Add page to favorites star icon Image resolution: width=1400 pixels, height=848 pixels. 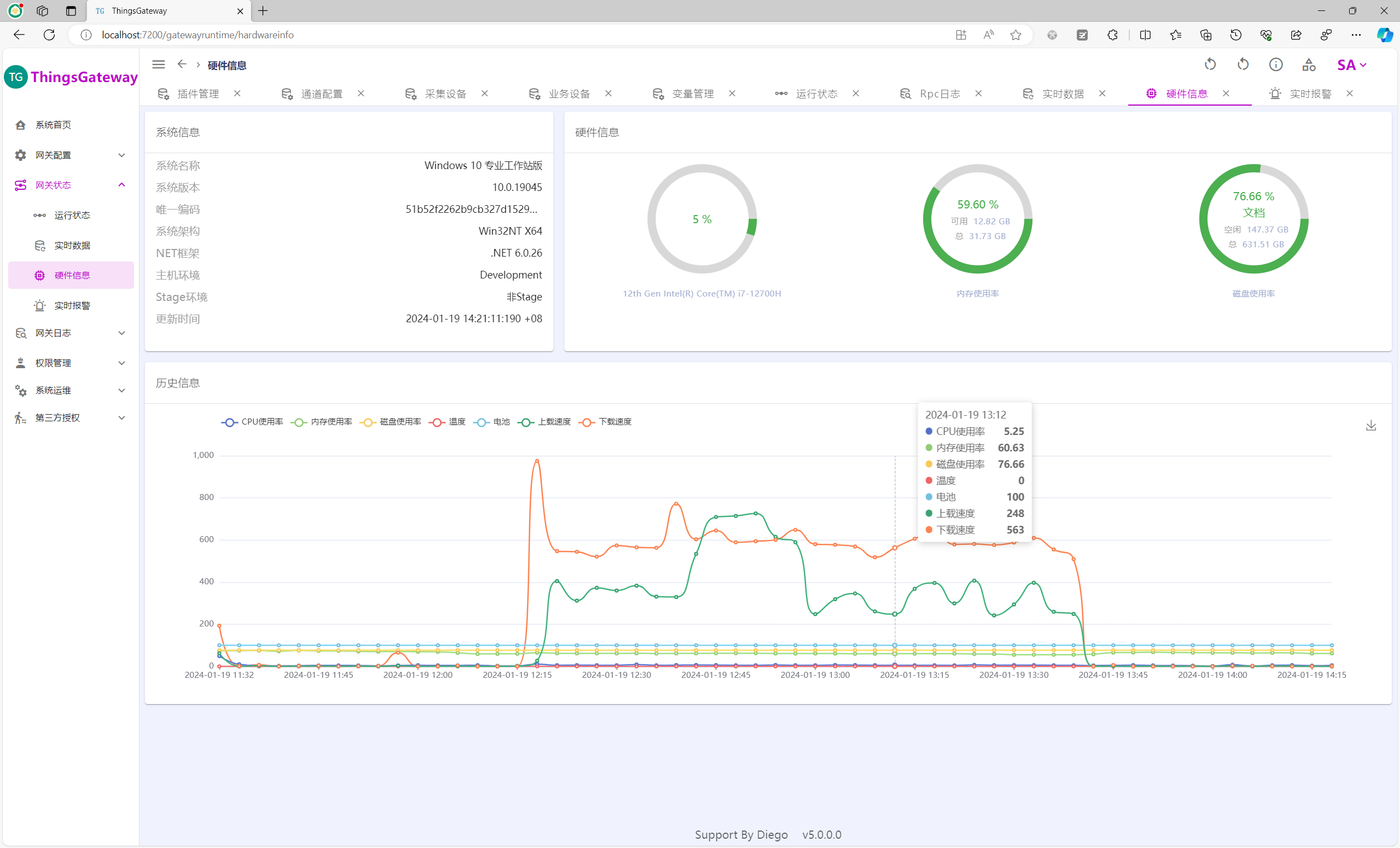1016,35
